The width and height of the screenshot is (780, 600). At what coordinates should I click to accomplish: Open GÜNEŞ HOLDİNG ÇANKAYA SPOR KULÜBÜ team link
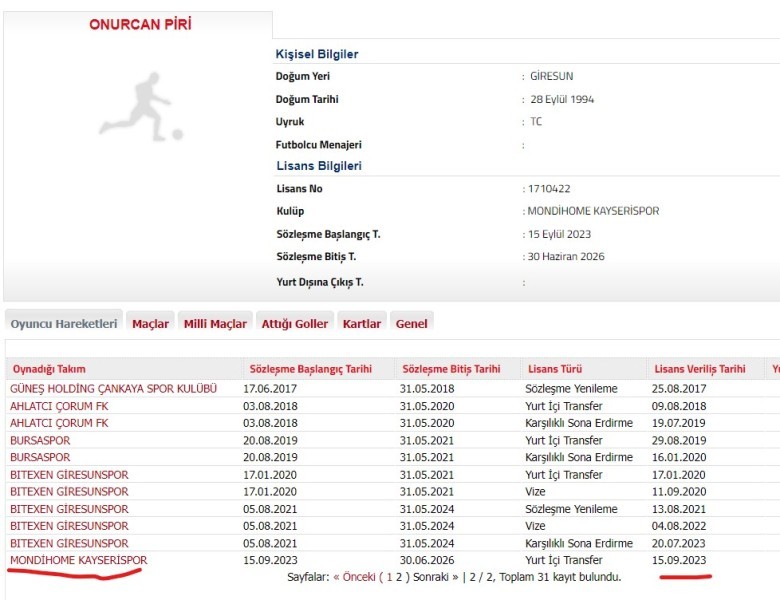[113, 388]
